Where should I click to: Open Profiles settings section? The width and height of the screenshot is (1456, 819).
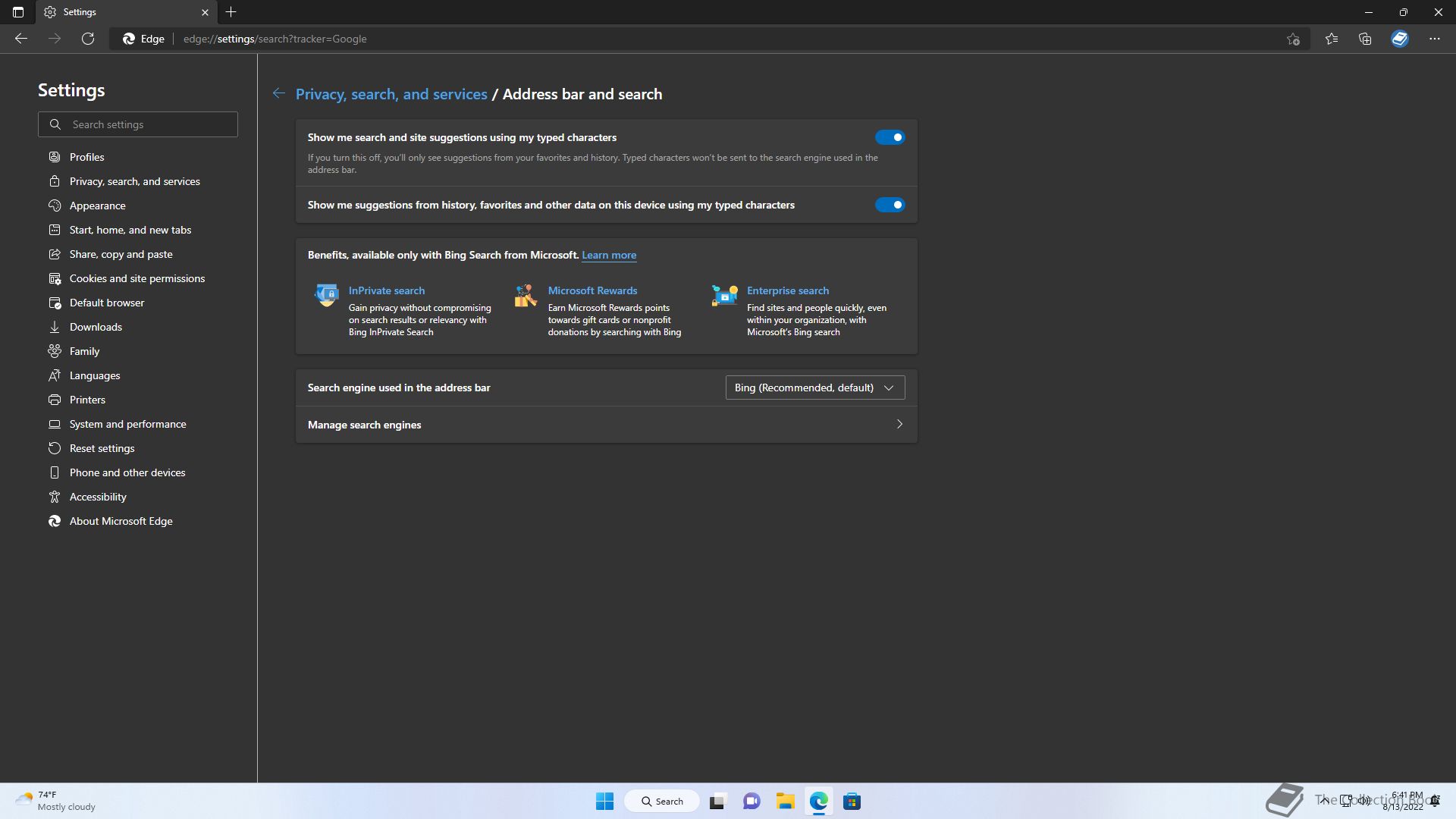(x=87, y=157)
